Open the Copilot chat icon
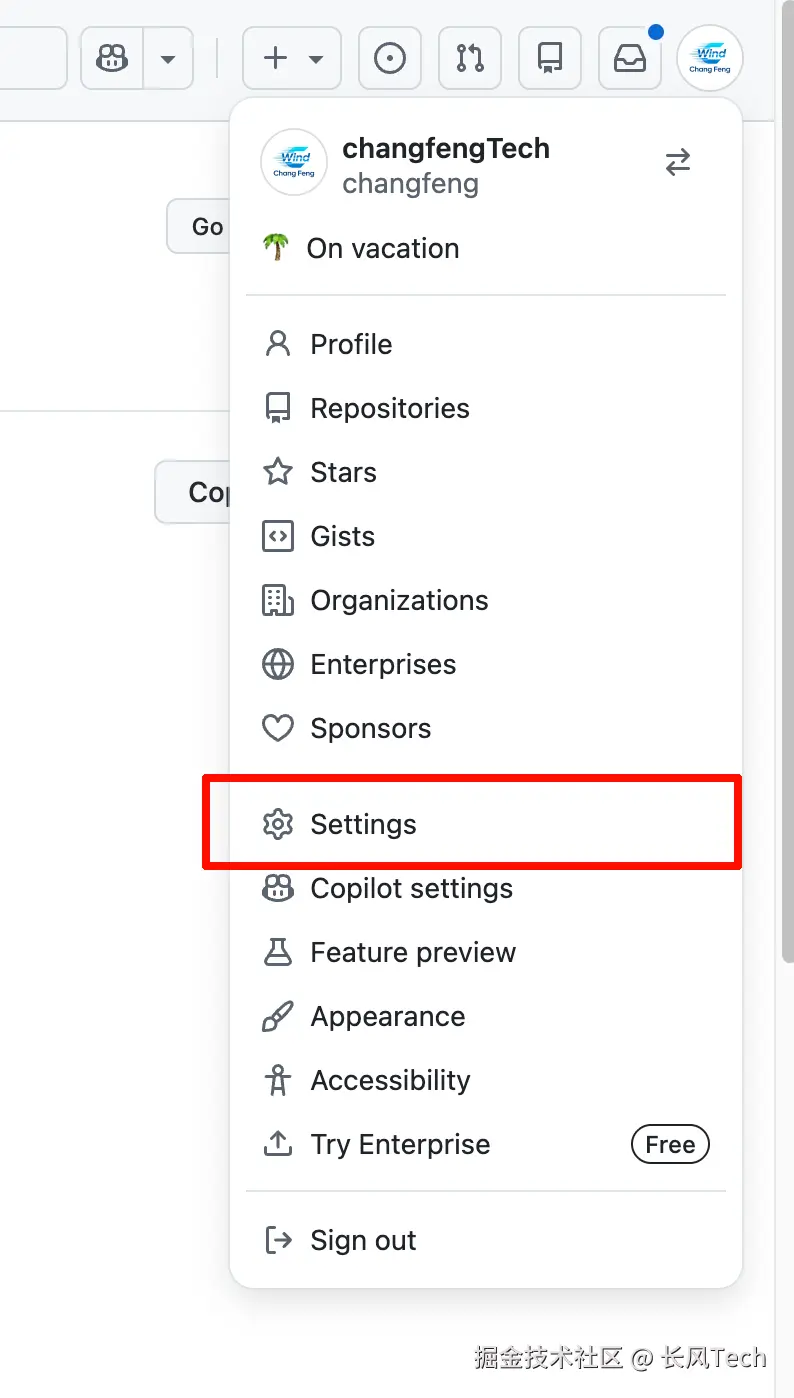 112,59
